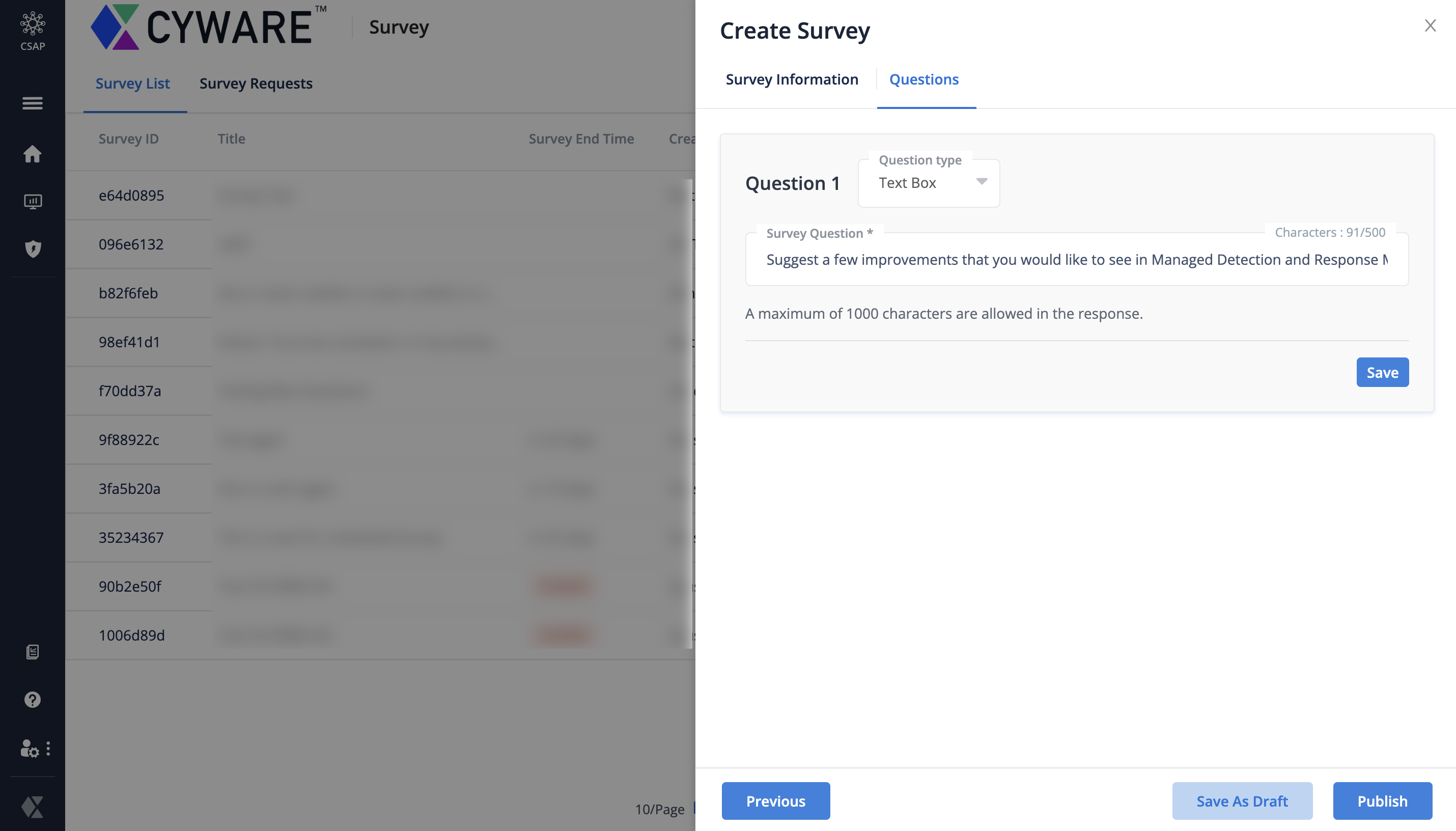
Task: Open the hamburger menu in sidebar
Action: coord(33,103)
